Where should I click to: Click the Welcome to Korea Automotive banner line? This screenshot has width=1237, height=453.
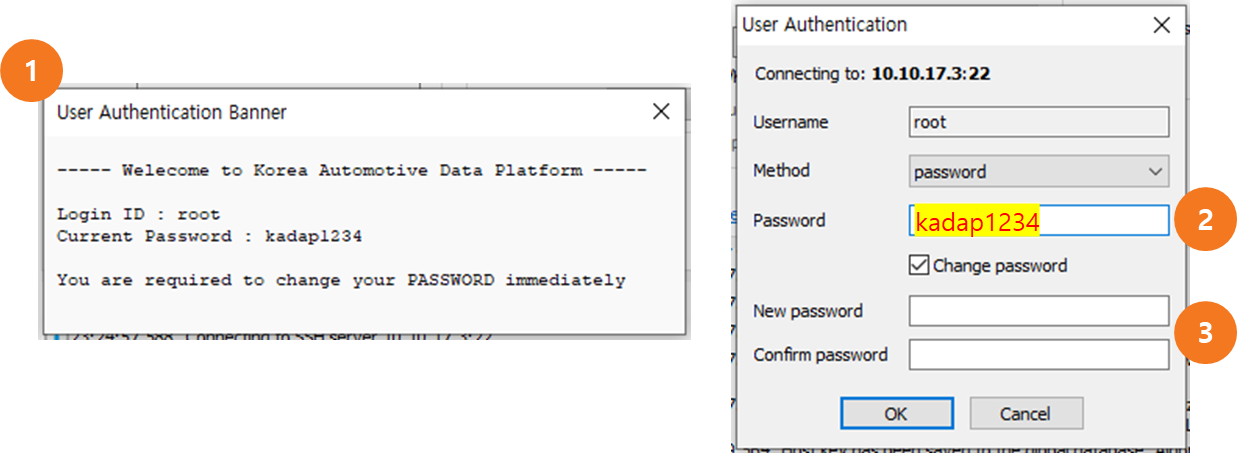[x=351, y=170]
